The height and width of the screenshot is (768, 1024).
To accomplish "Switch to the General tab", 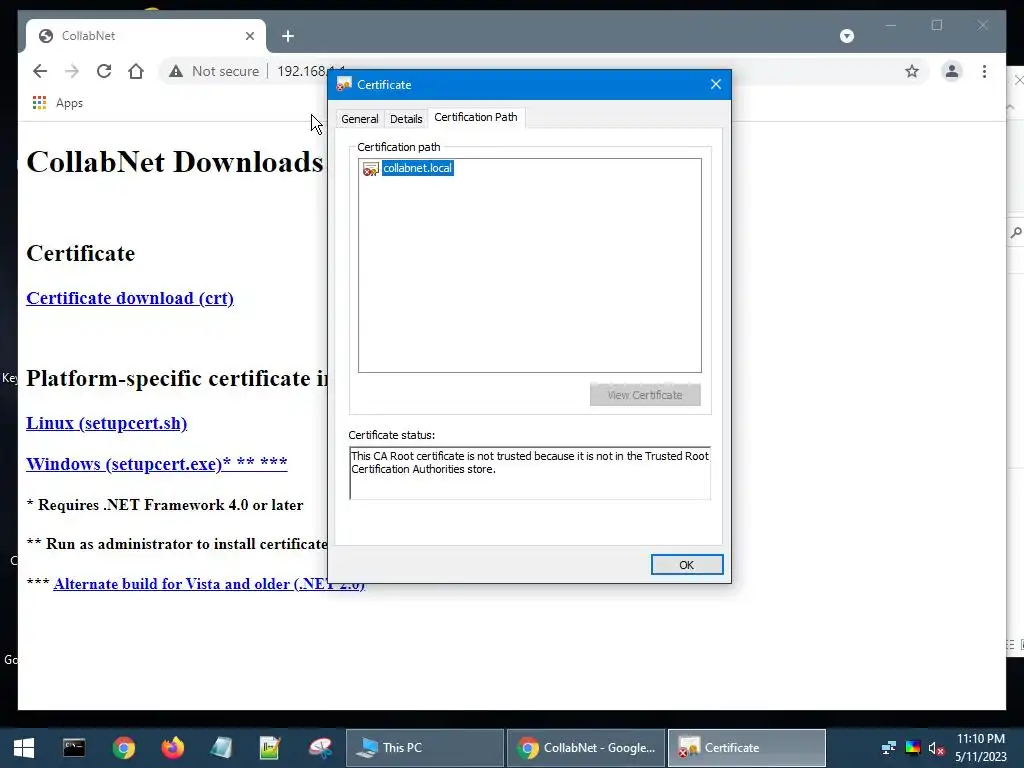I will coord(359,119).
